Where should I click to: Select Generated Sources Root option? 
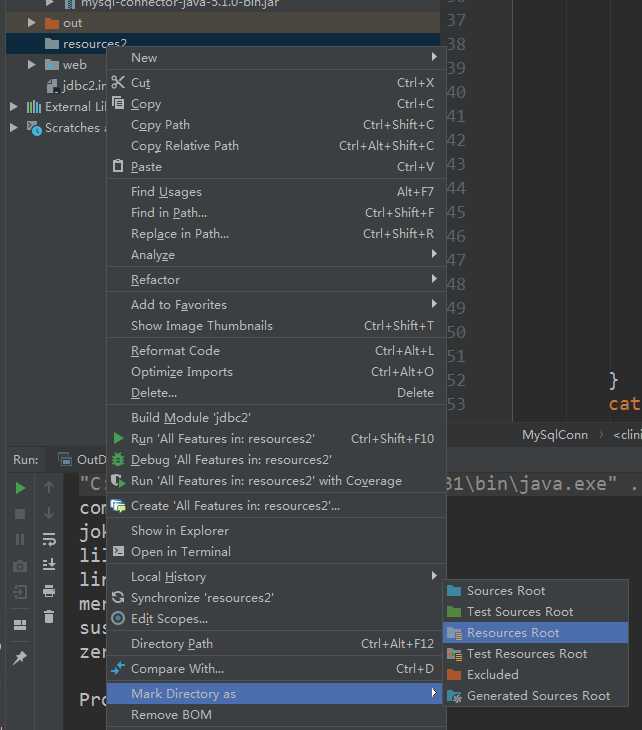click(x=535, y=696)
